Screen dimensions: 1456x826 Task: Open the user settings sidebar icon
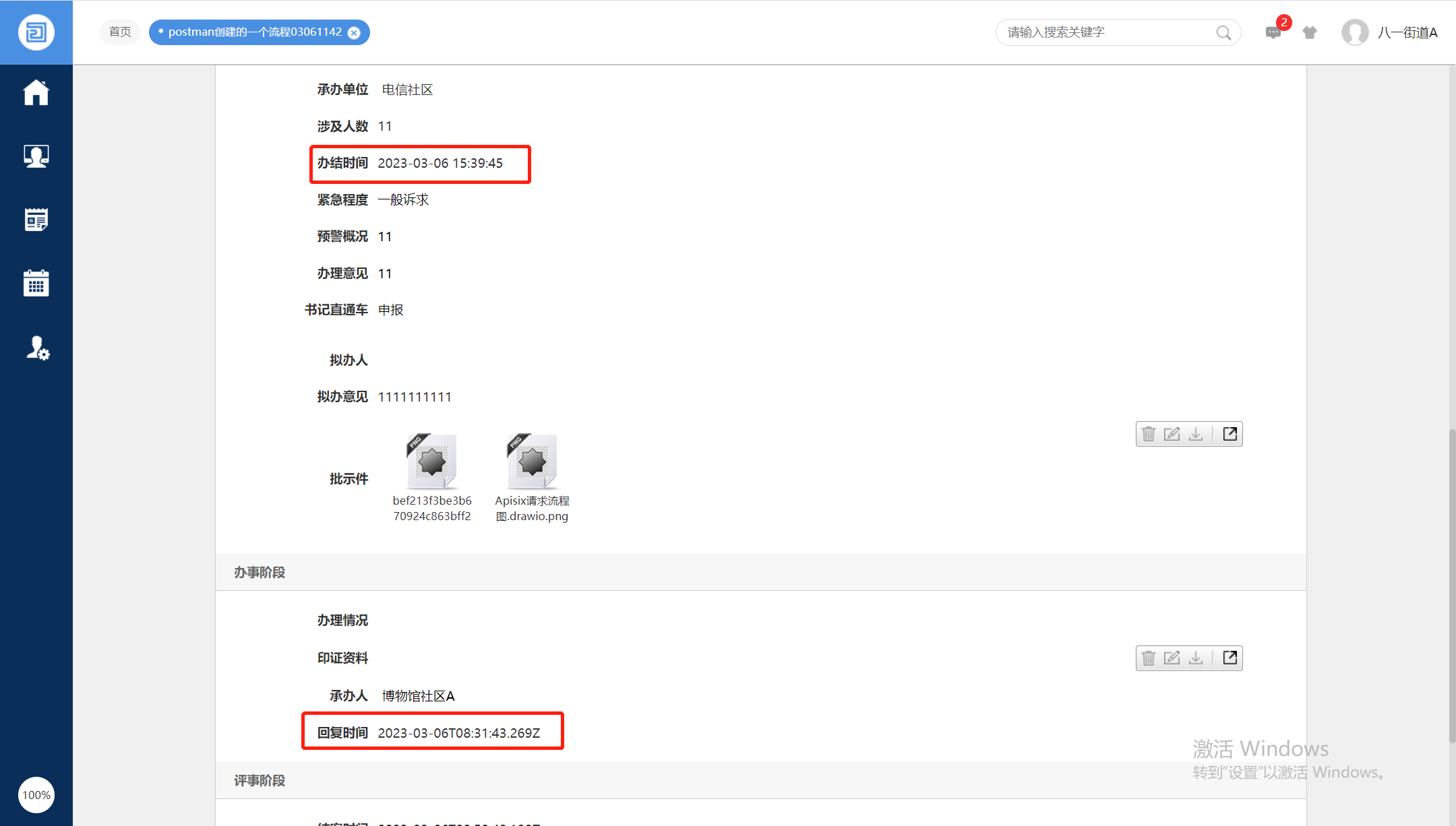(x=38, y=348)
